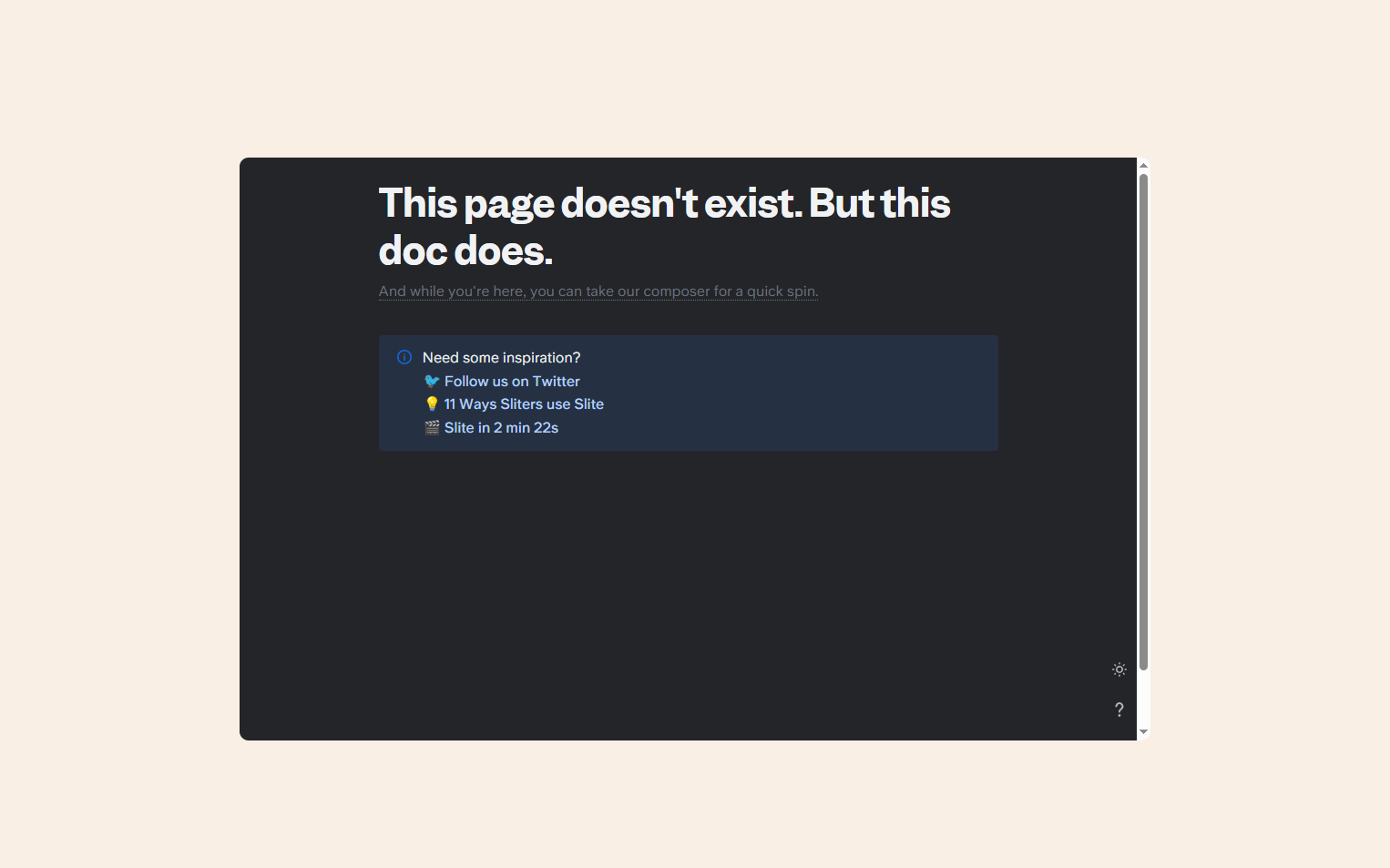Click the clapperboard emoji icon
This screenshot has width=1390, height=868.
coord(432,428)
